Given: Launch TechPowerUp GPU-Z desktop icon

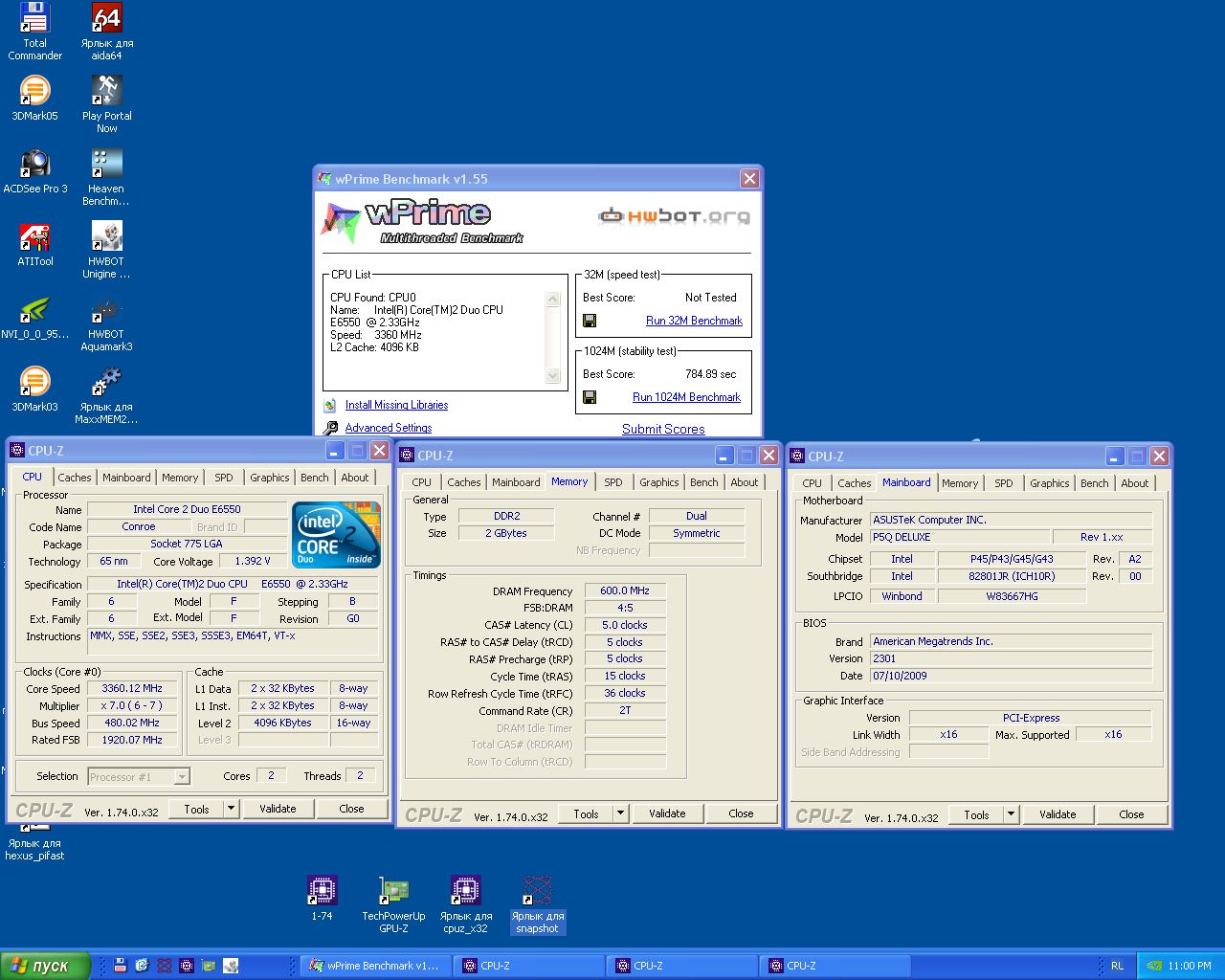Looking at the screenshot, I should tap(393, 904).
